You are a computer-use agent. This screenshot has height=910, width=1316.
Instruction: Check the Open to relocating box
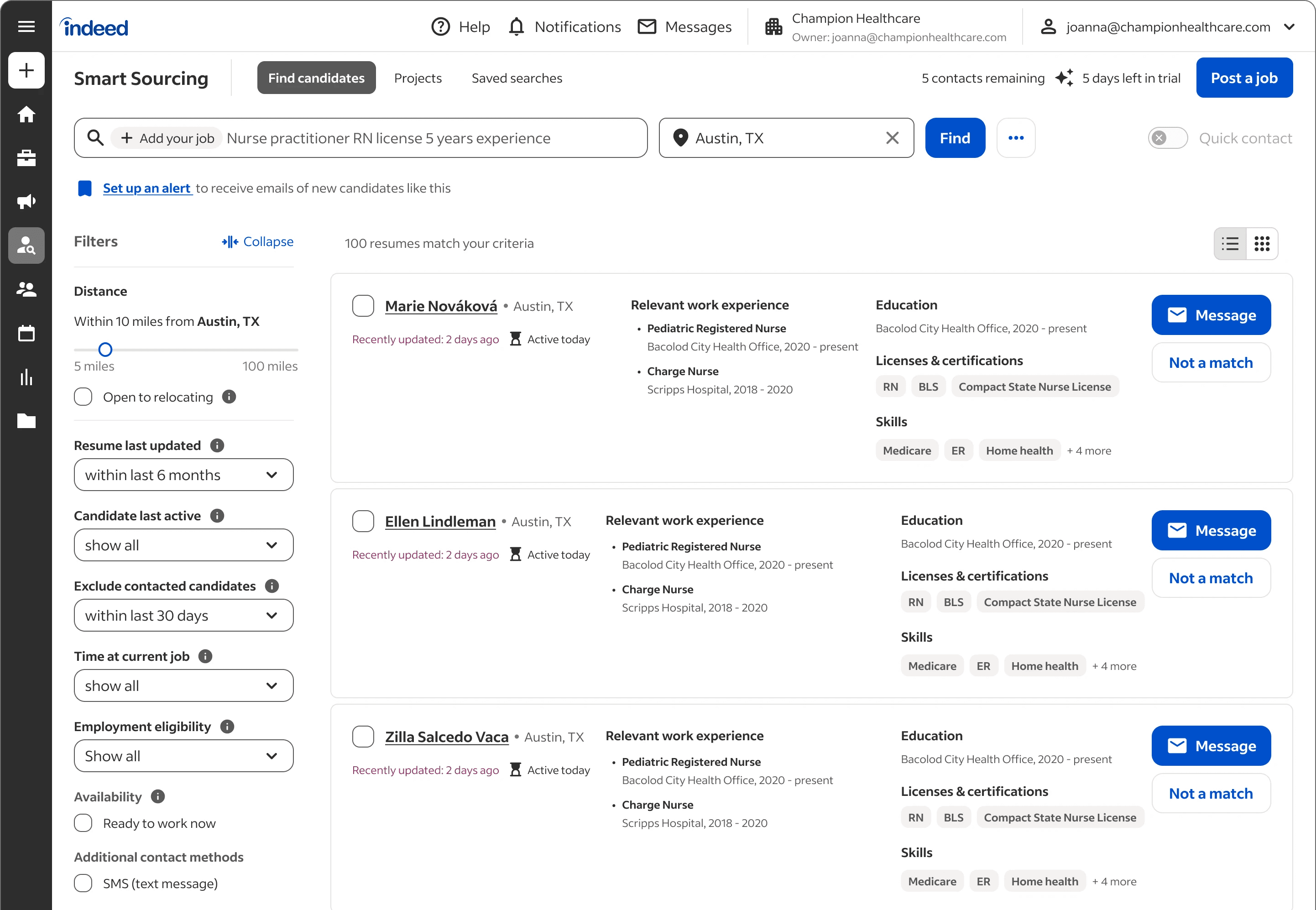pyautogui.click(x=83, y=397)
